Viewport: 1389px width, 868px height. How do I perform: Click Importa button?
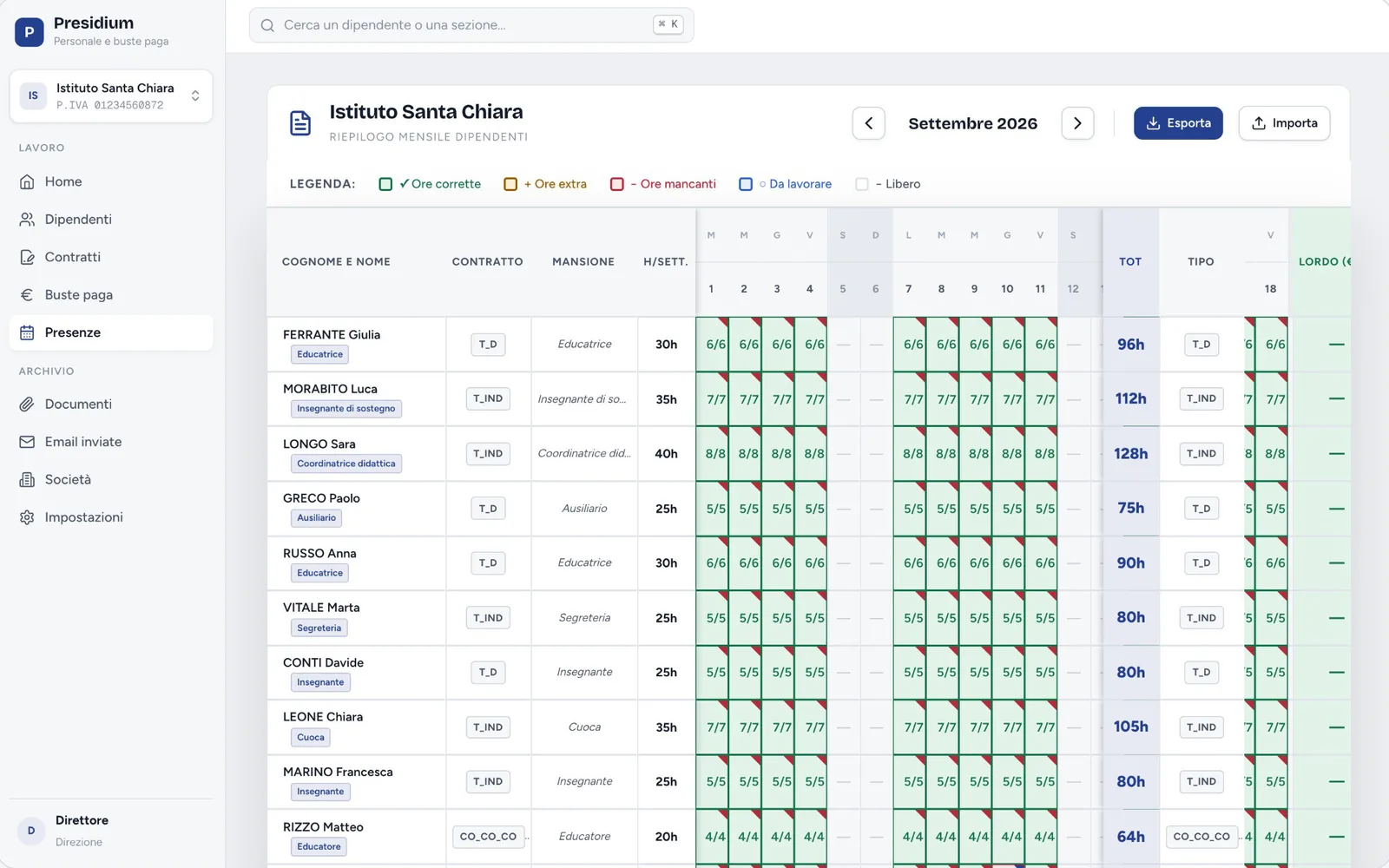[x=1284, y=123]
